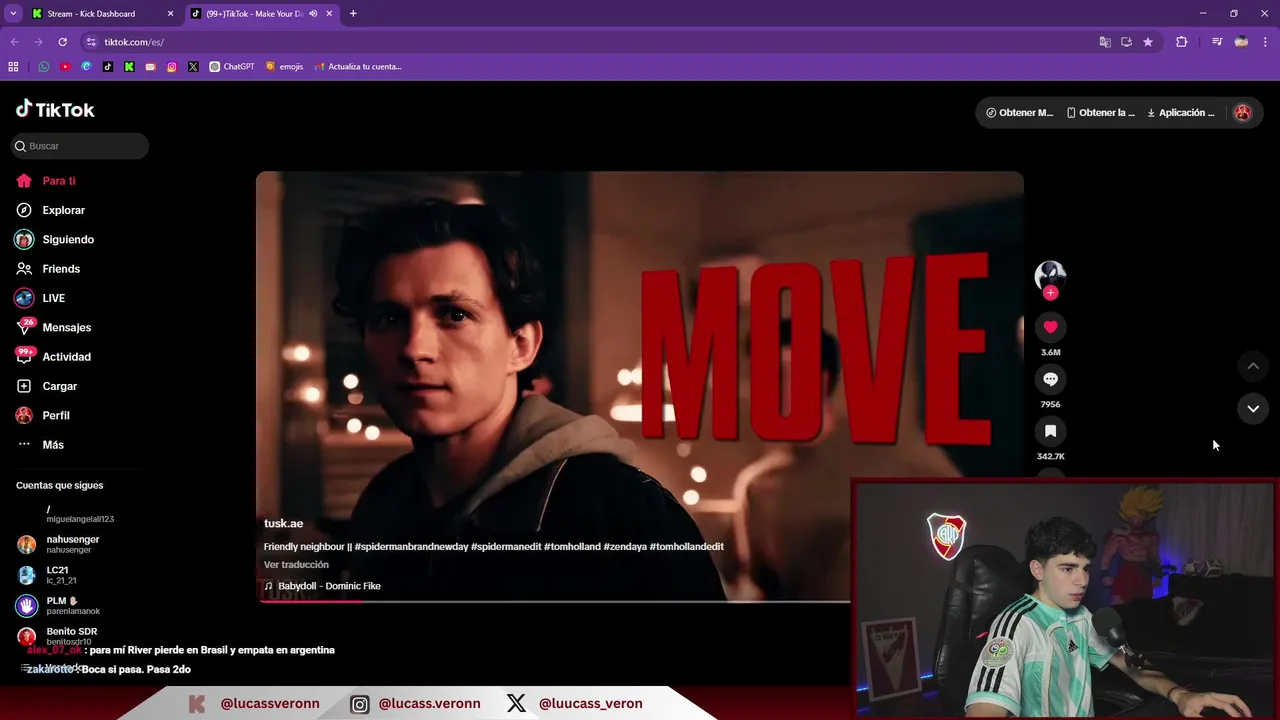
Task: Open the Explorar page
Action: tap(50, 210)
